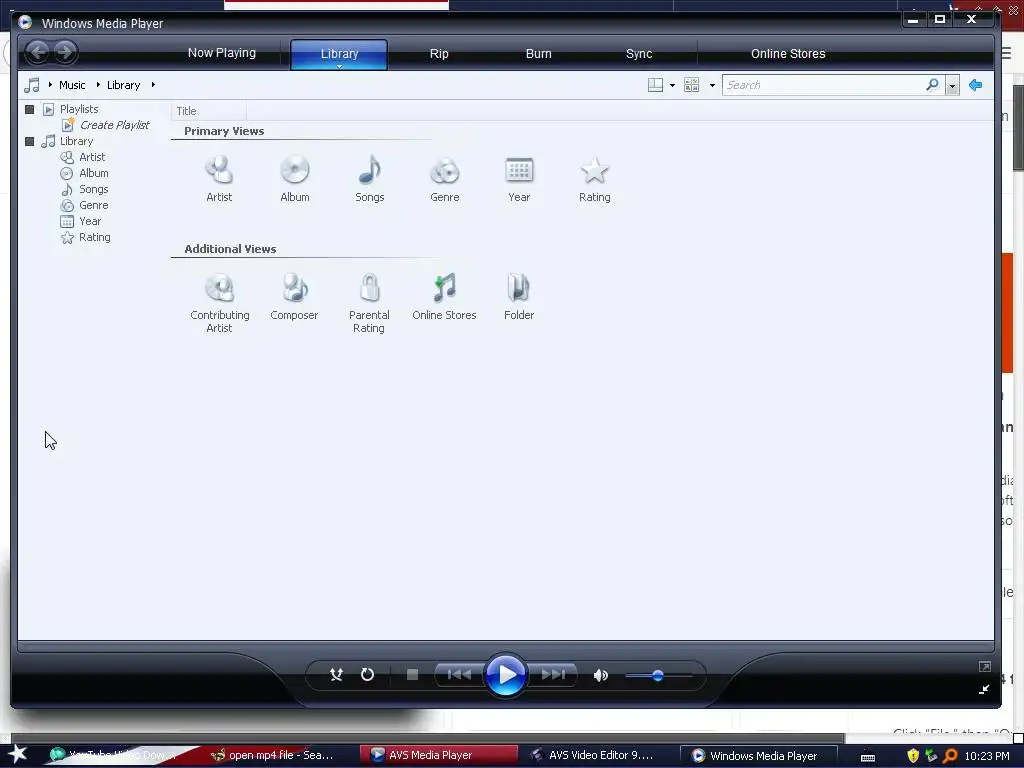This screenshot has height=768, width=1024.
Task: Click the Title column header
Action: pos(209,111)
